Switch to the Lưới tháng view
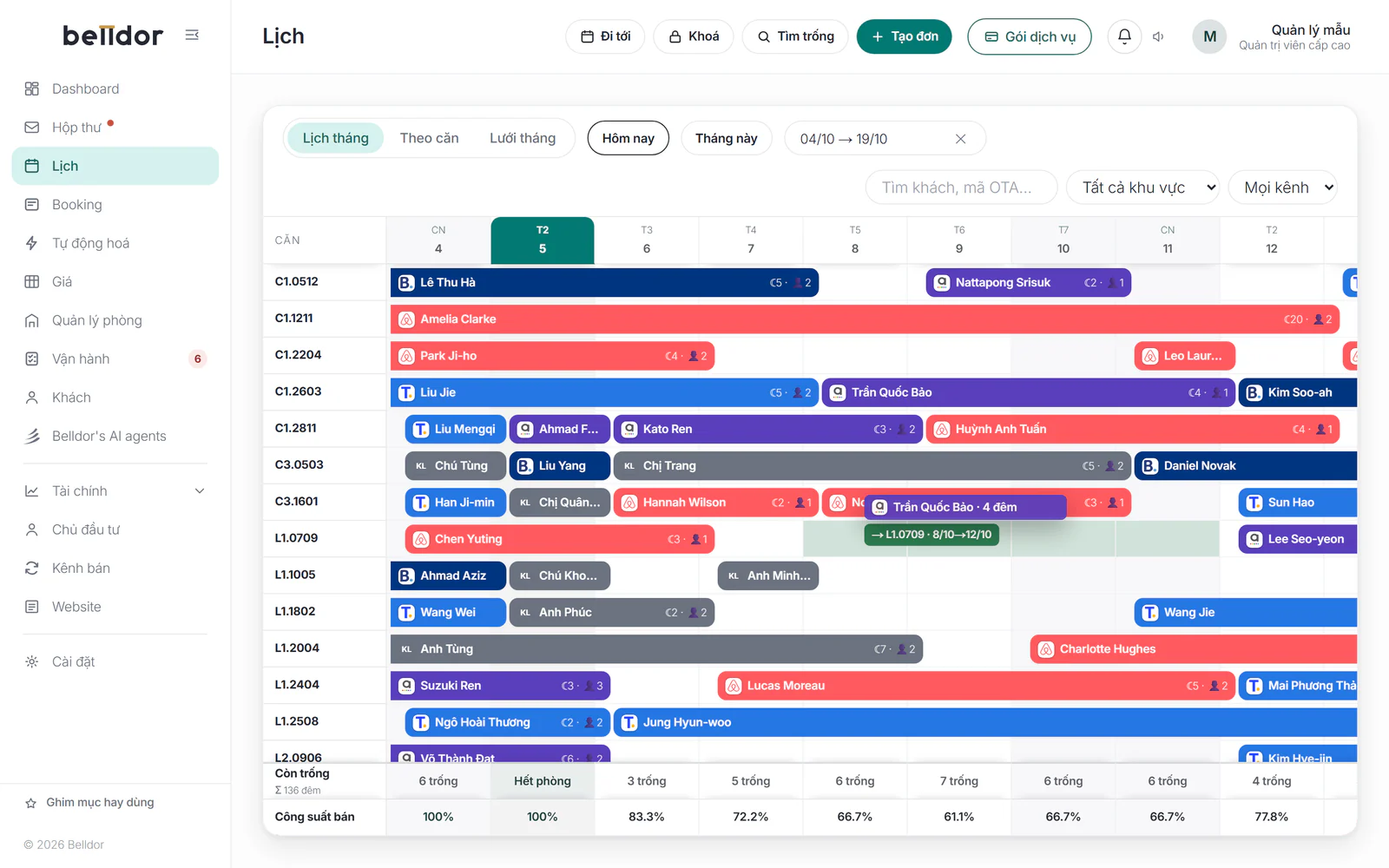 523,138
